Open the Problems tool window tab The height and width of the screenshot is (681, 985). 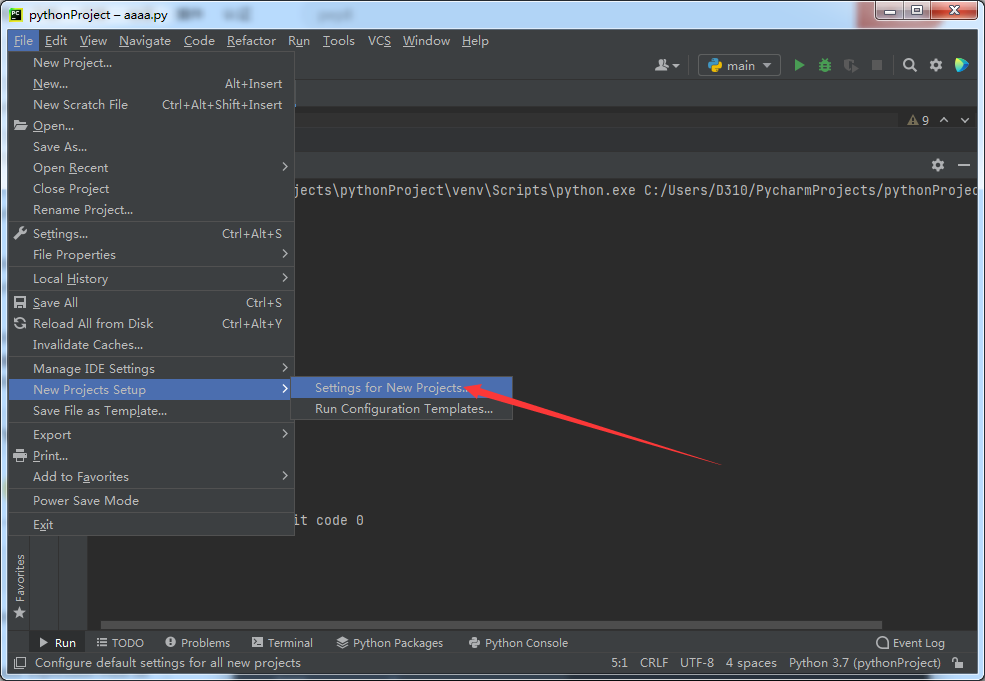click(x=197, y=643)
